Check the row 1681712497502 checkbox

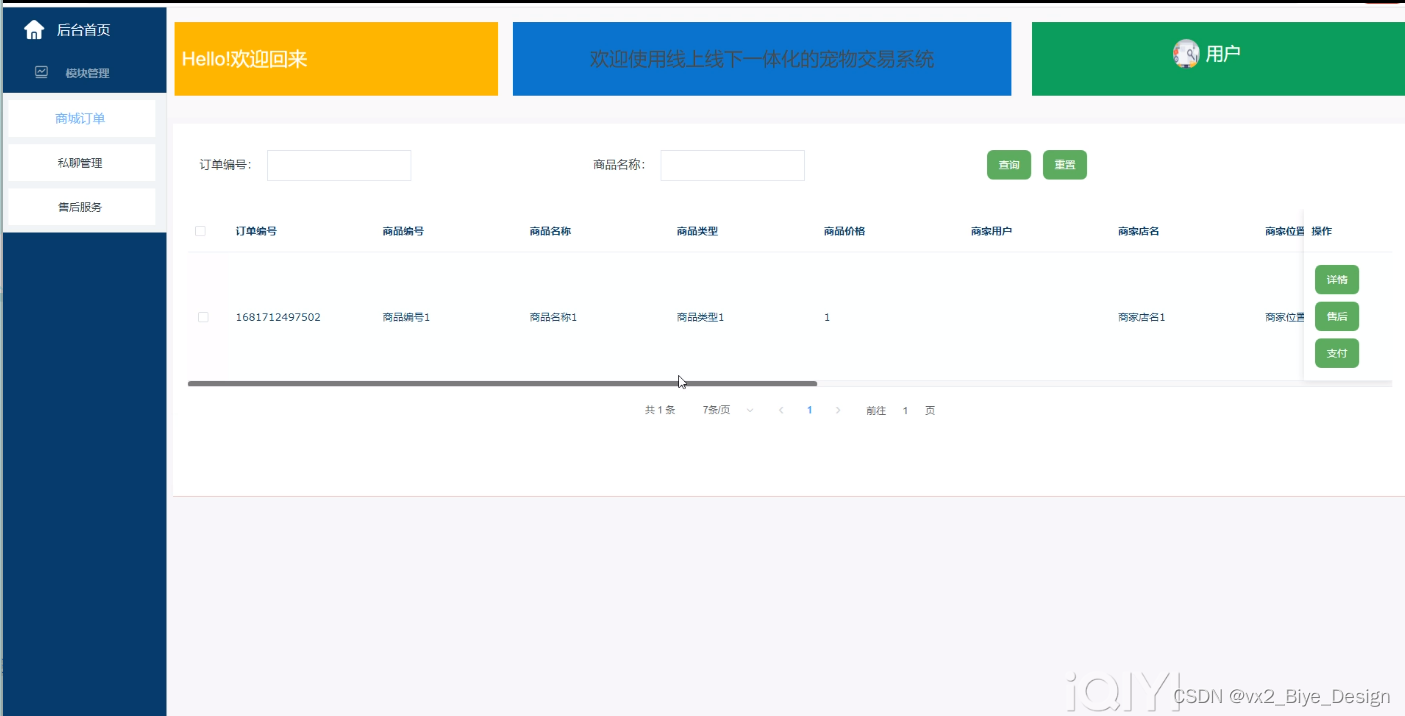click(204, 317)
